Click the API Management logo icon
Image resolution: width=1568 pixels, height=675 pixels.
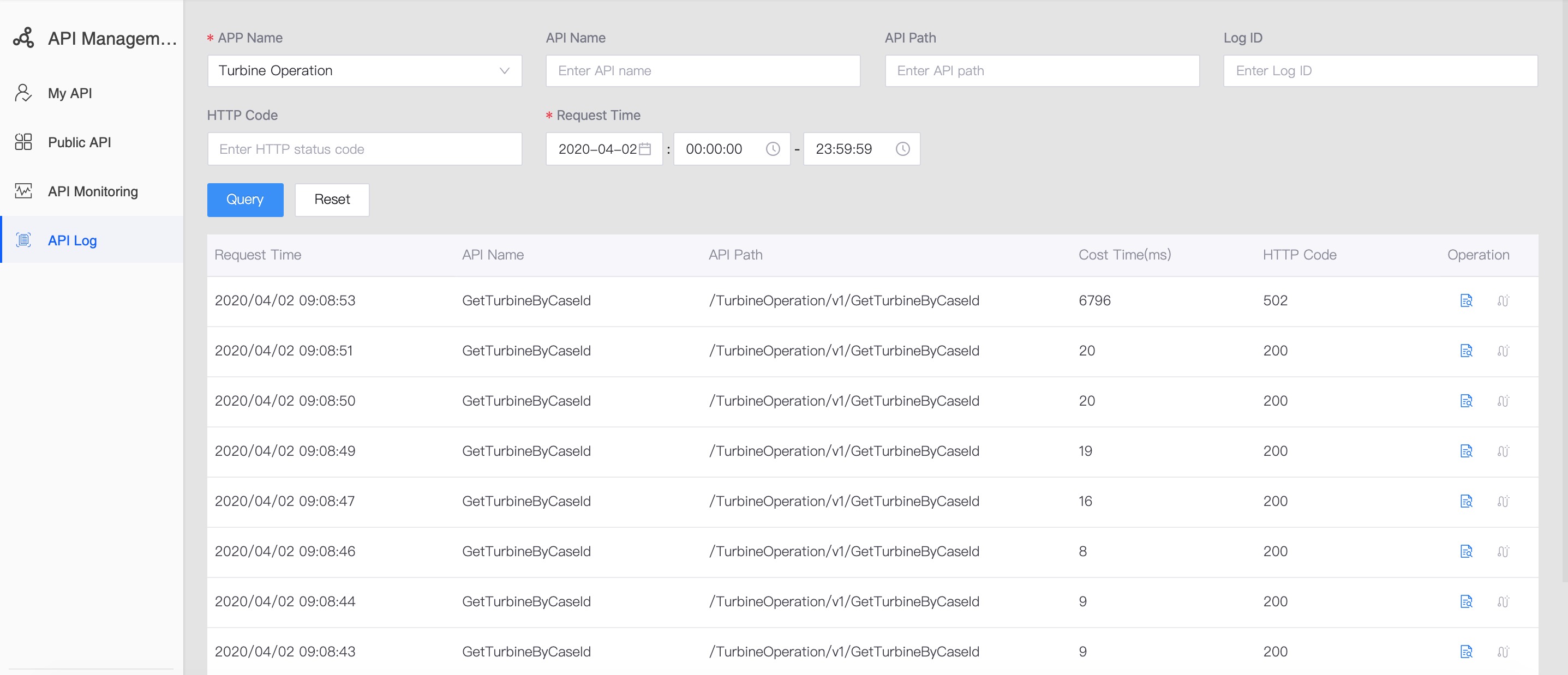23,38
